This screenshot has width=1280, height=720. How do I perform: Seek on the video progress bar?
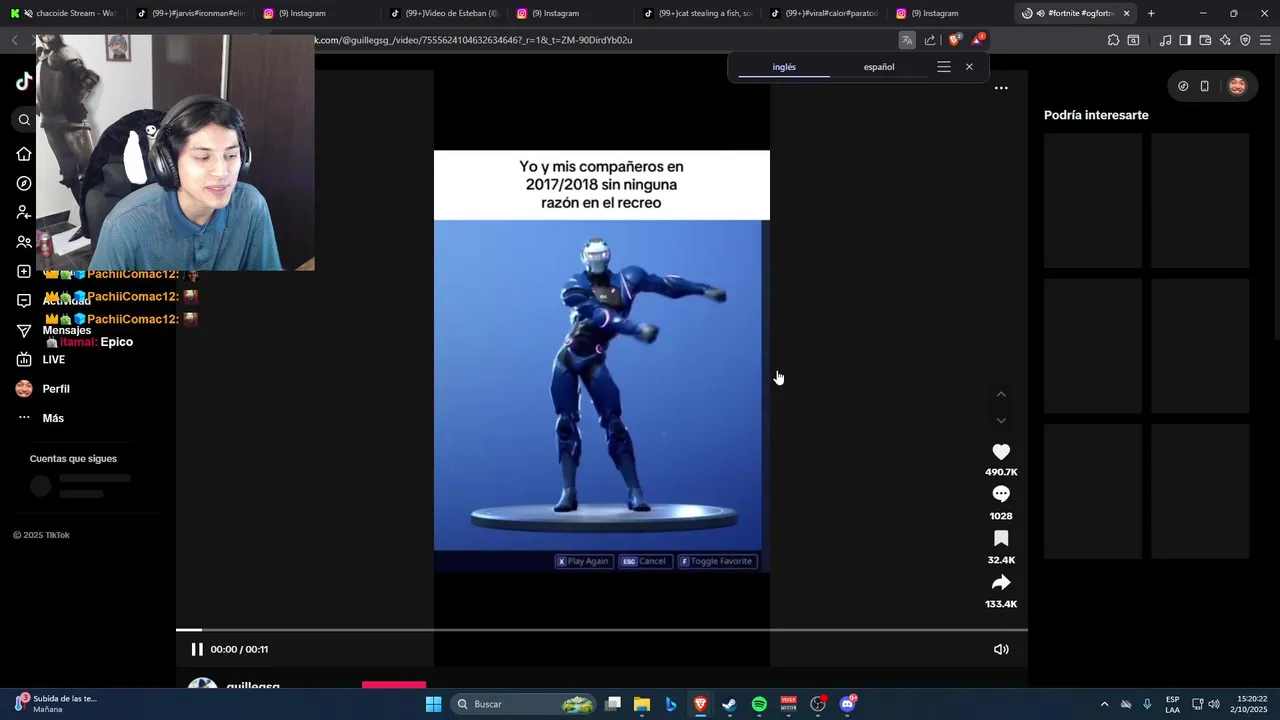tap(602, 630)
